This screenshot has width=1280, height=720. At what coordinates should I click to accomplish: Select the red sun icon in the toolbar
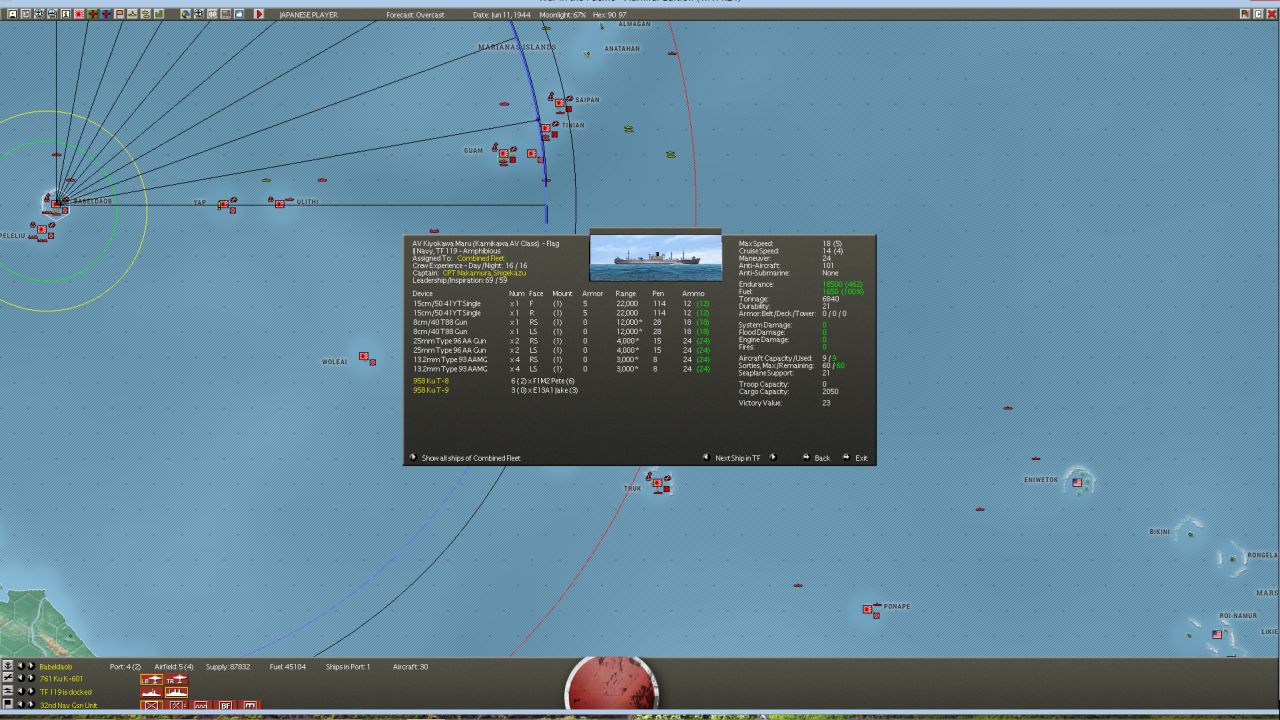pyautogui.click(x=79, y=15)
